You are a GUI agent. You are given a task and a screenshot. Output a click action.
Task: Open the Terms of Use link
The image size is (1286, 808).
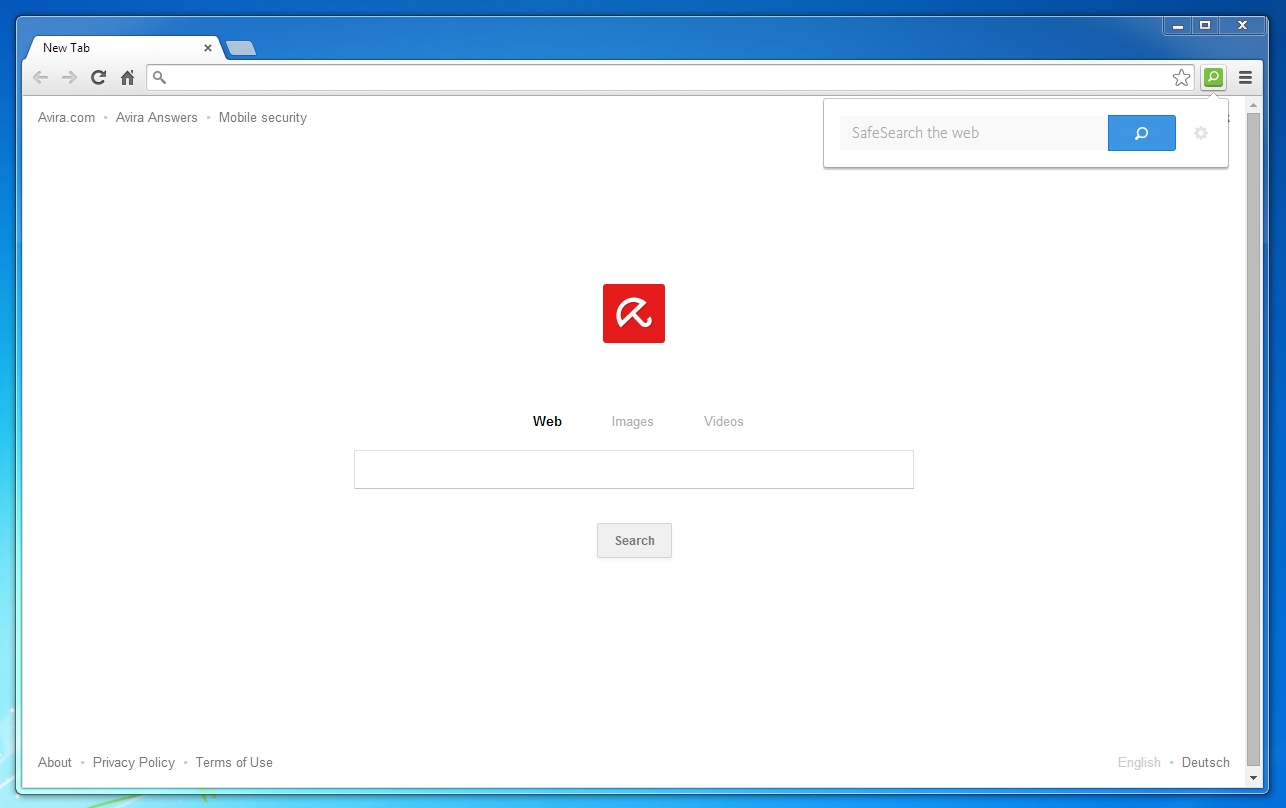pyautogui.click(x=234, y=763)
